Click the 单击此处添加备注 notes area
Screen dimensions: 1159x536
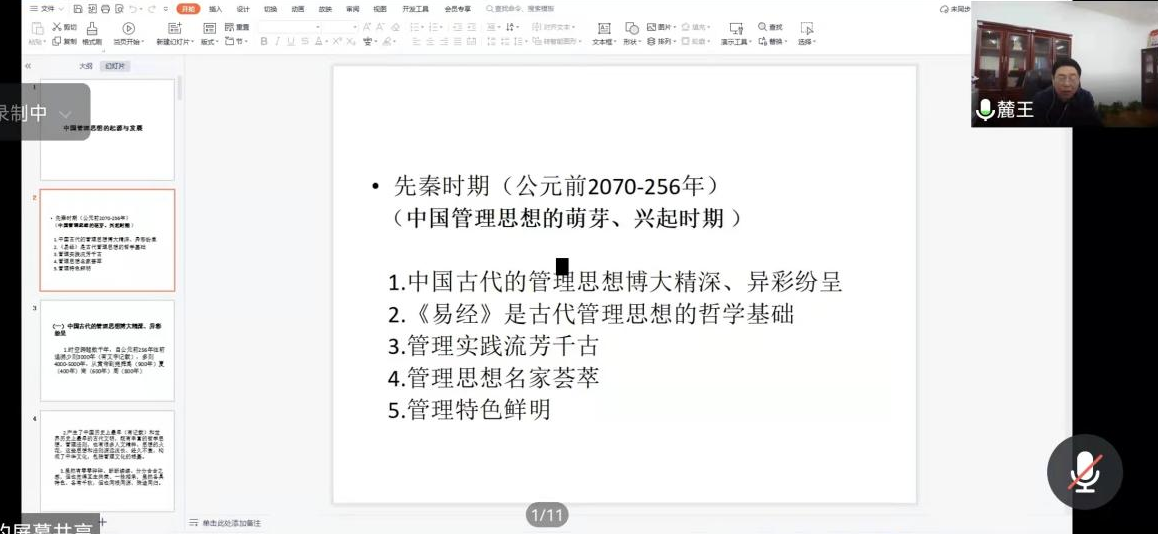[x=225, y=523]
